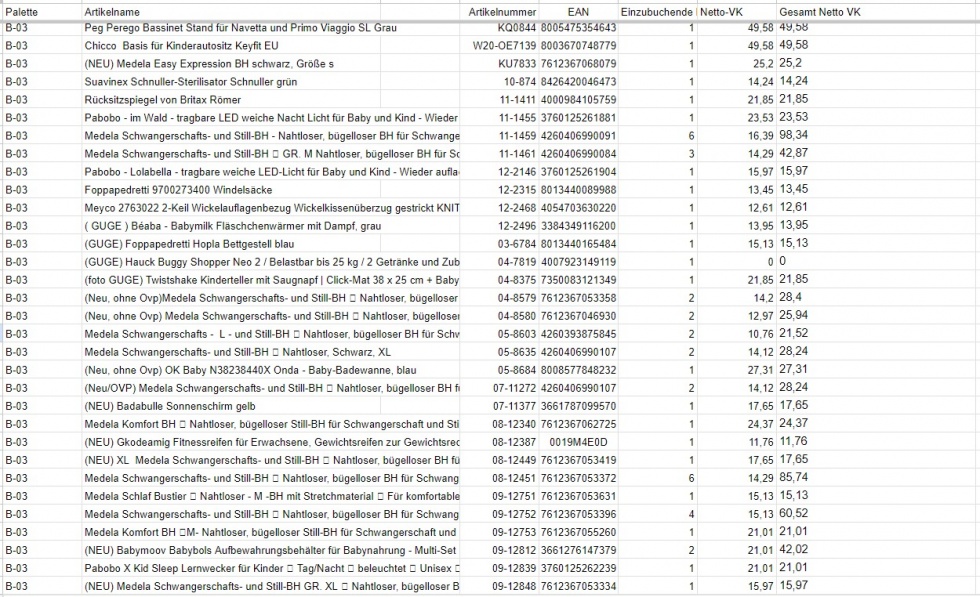Click article number 10-874
The height and width of the screenshot is (597, 980).
[x=520, y=82]
